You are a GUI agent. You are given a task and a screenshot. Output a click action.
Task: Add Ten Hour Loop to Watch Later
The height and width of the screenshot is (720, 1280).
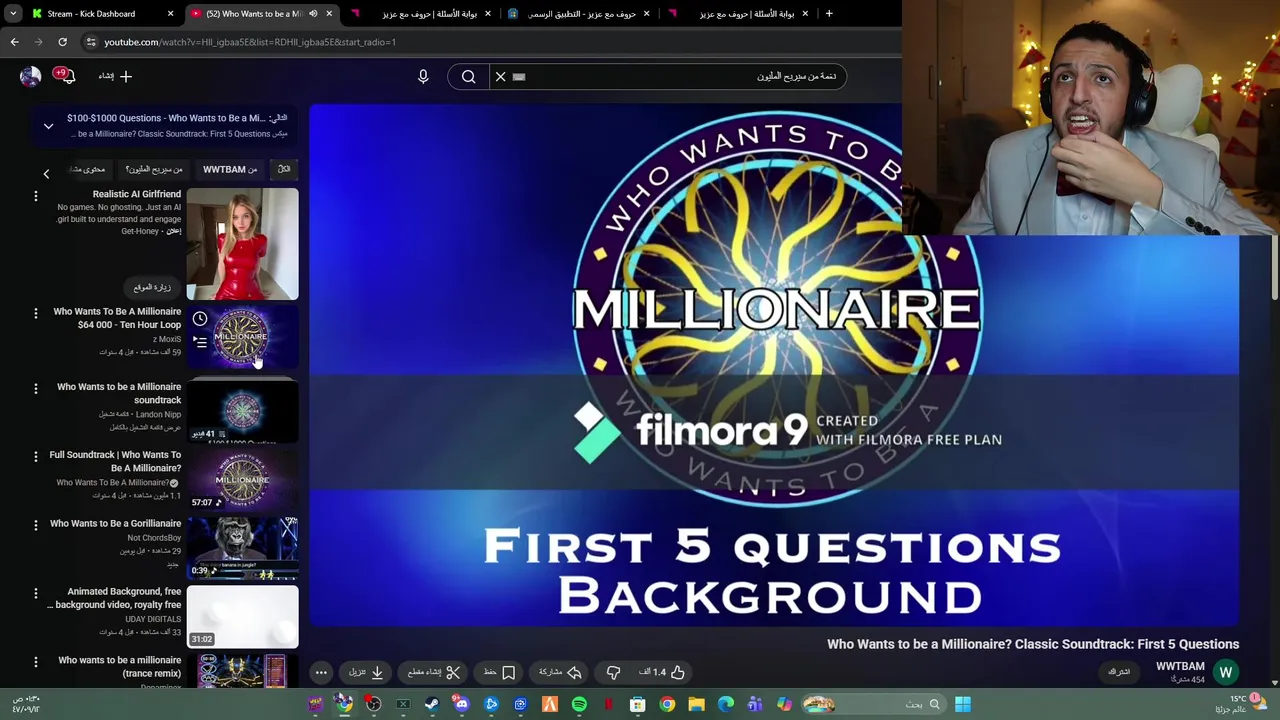[200, 319]
